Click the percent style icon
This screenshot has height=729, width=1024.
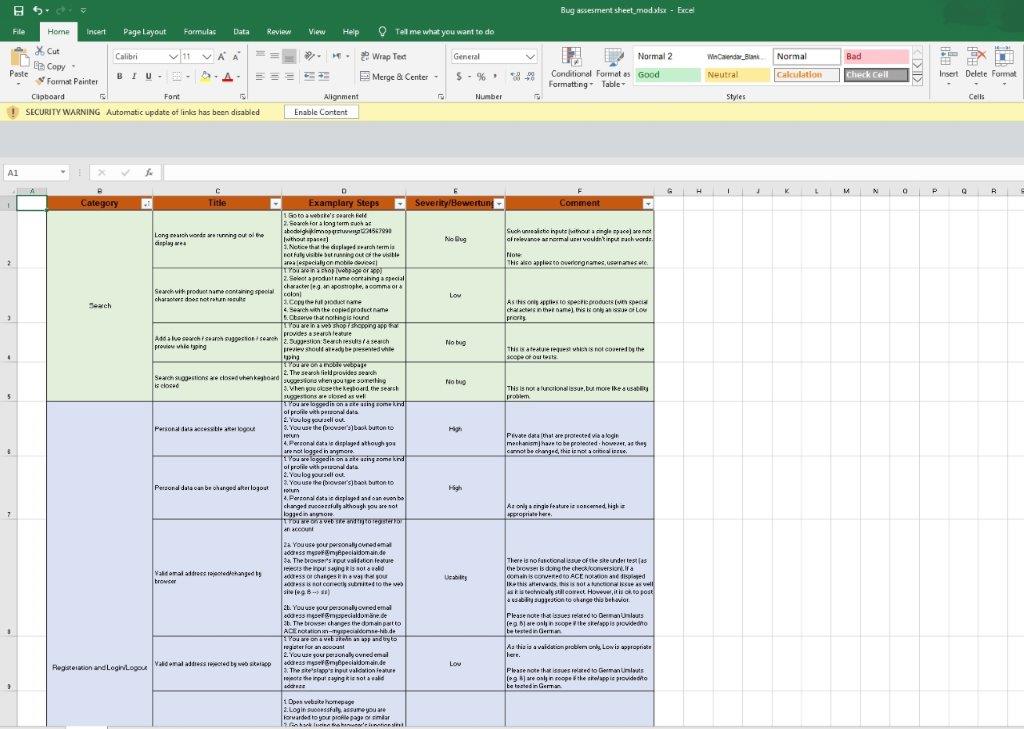point(481,77)
